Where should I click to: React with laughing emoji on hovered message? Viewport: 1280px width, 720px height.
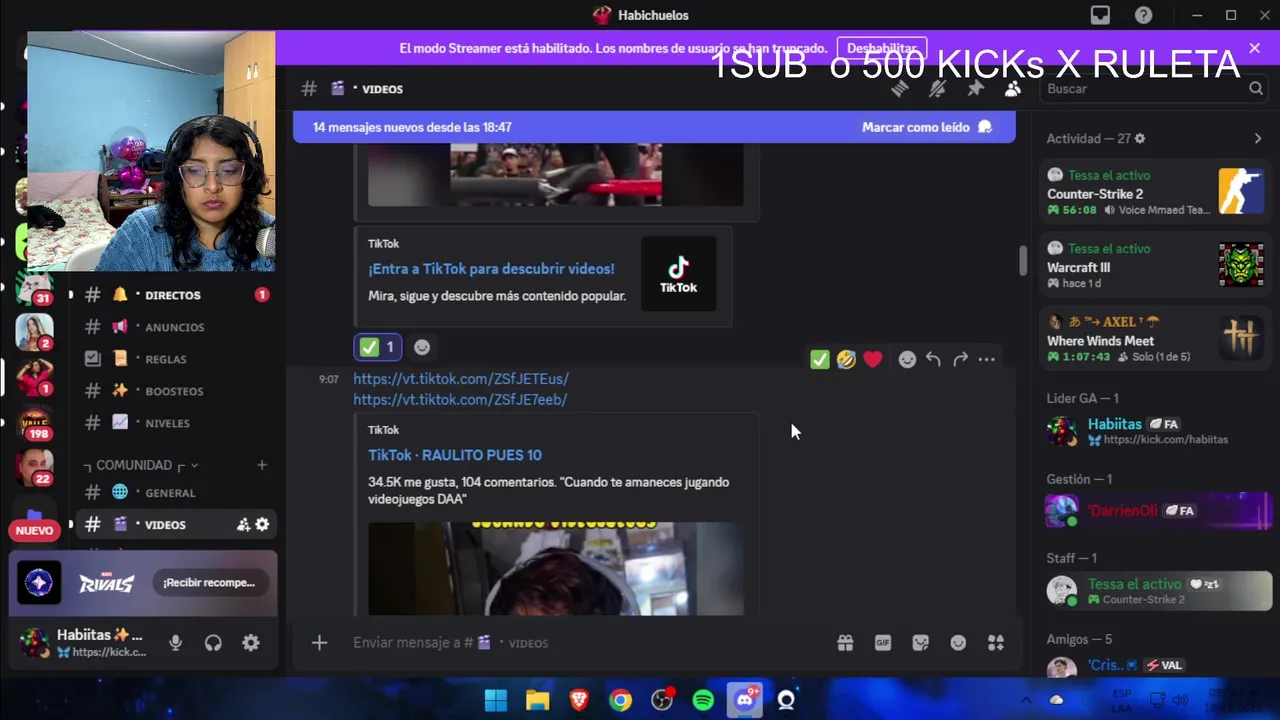coord(846,359)
